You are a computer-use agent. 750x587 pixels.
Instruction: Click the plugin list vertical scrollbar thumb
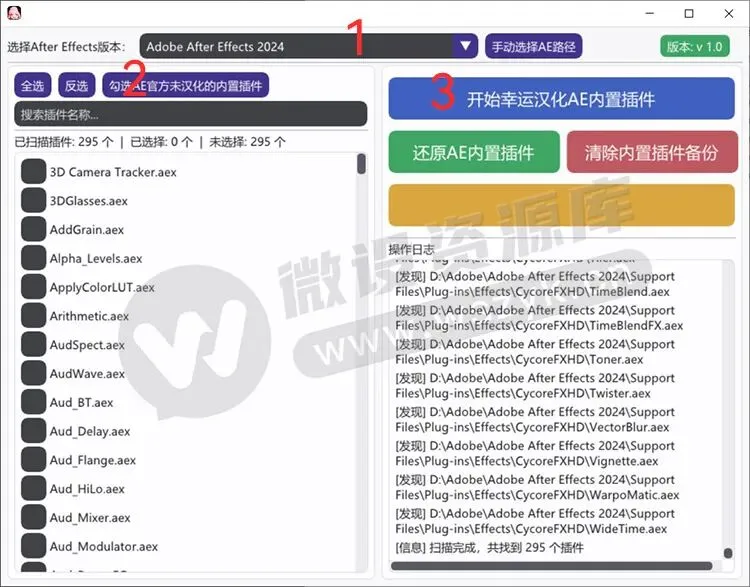(361, 164)
